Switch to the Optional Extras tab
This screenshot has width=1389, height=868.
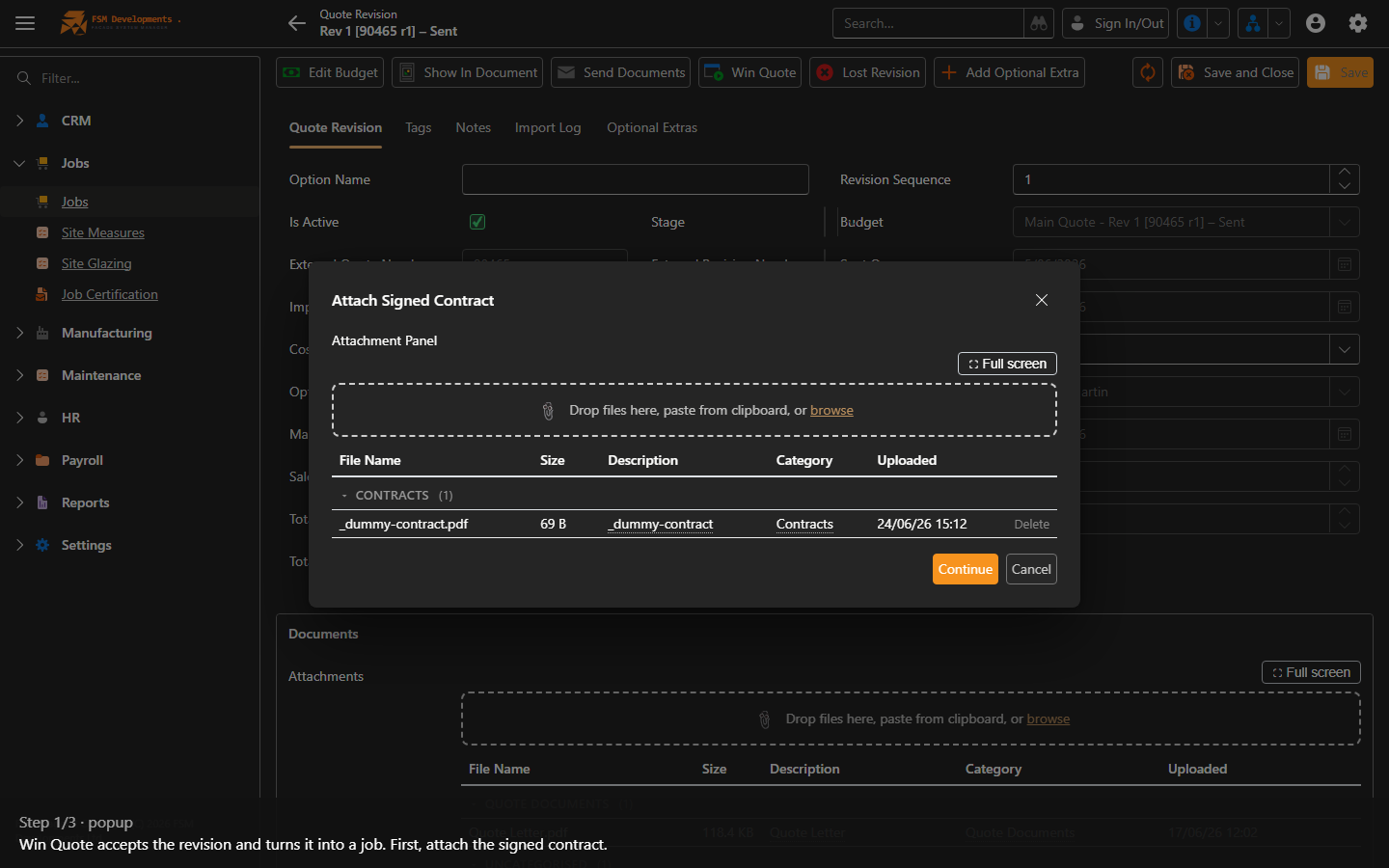point(652,127)
